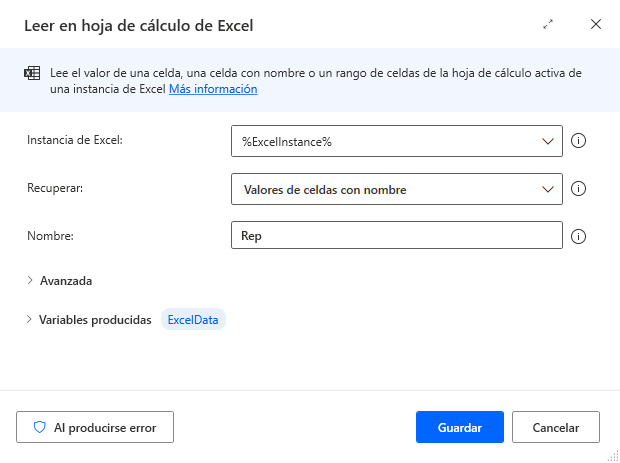Open the Instancia de Excel dropdown

click(x=397, y=141)
